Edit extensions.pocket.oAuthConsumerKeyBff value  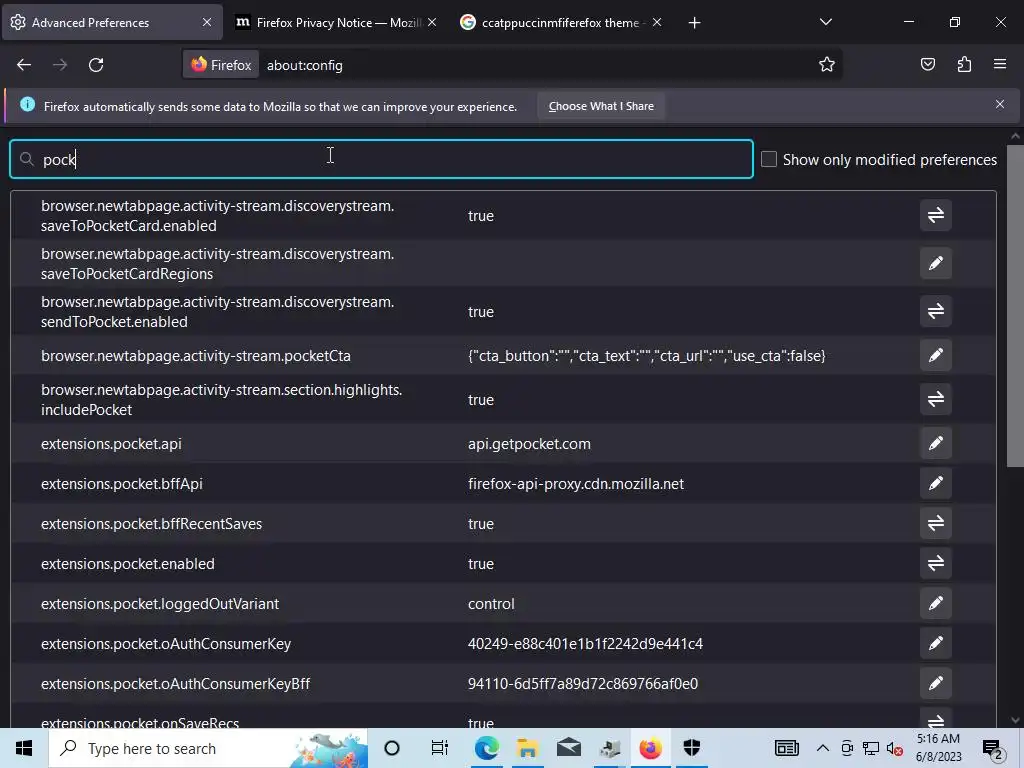[x=935, y=683]
